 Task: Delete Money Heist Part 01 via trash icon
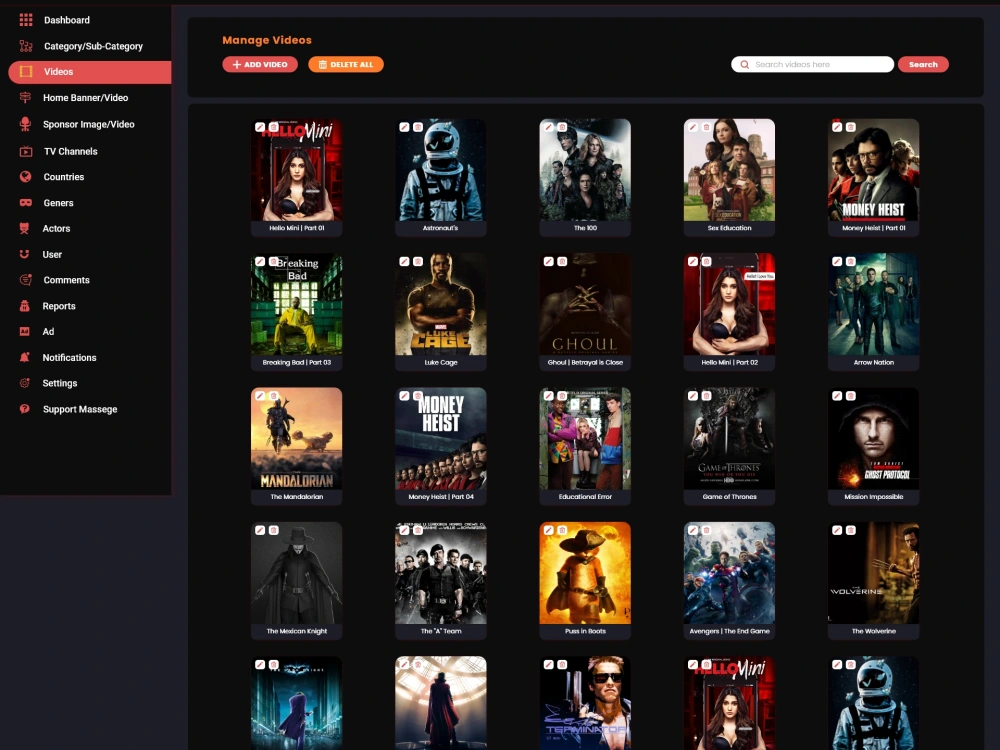pyautogui.click(x=851, y=127)
